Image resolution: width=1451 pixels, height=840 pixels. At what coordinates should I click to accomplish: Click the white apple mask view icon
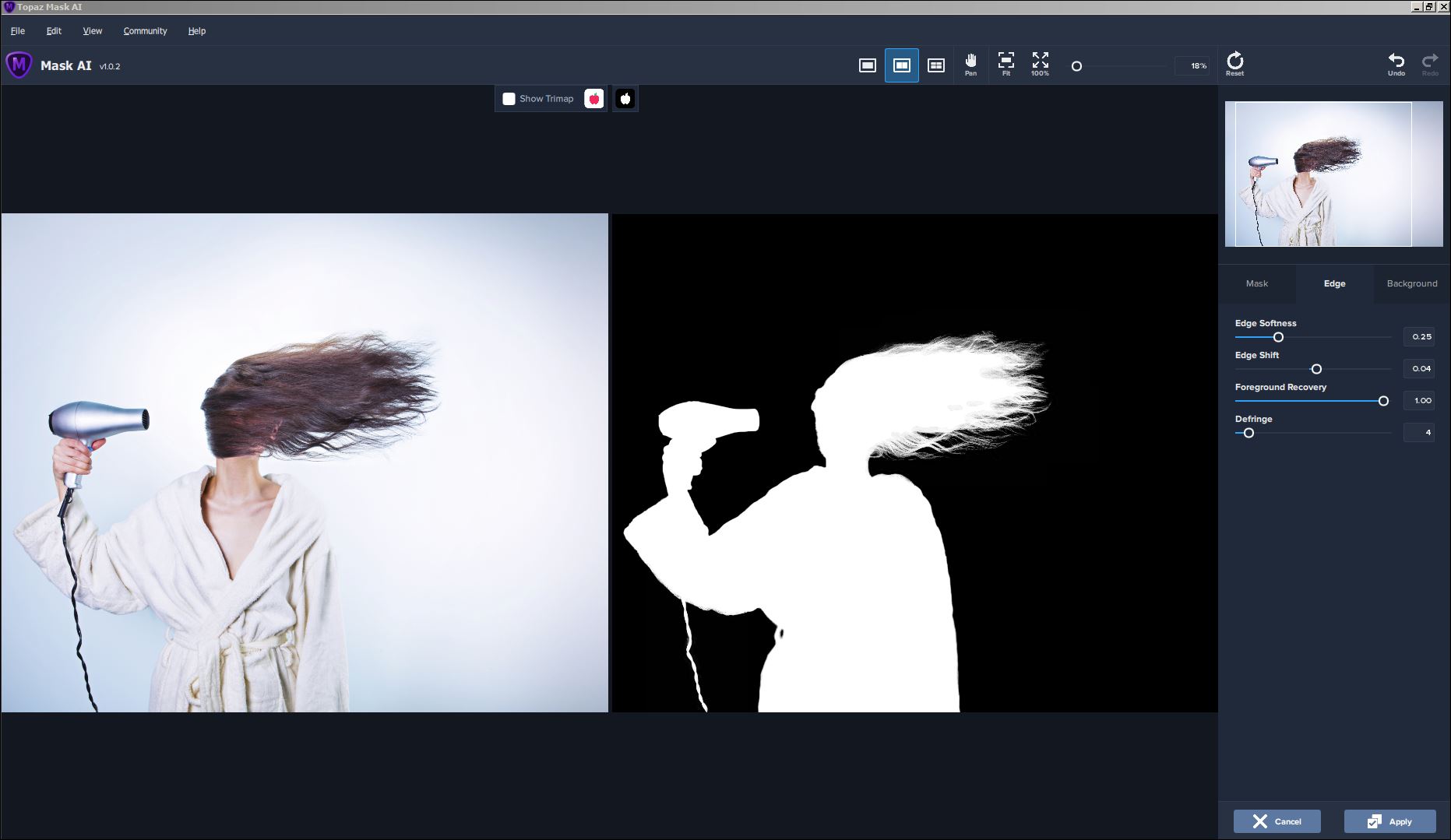625,99
